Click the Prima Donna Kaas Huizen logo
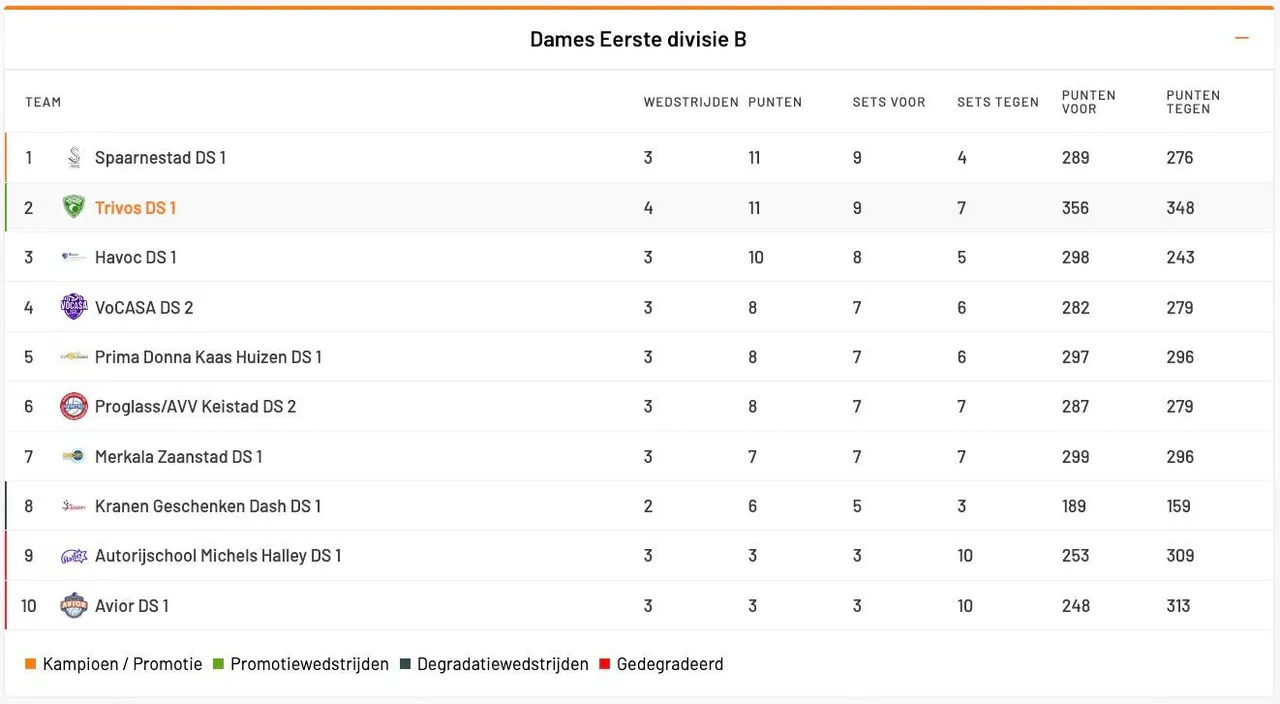 coord(74,357)
